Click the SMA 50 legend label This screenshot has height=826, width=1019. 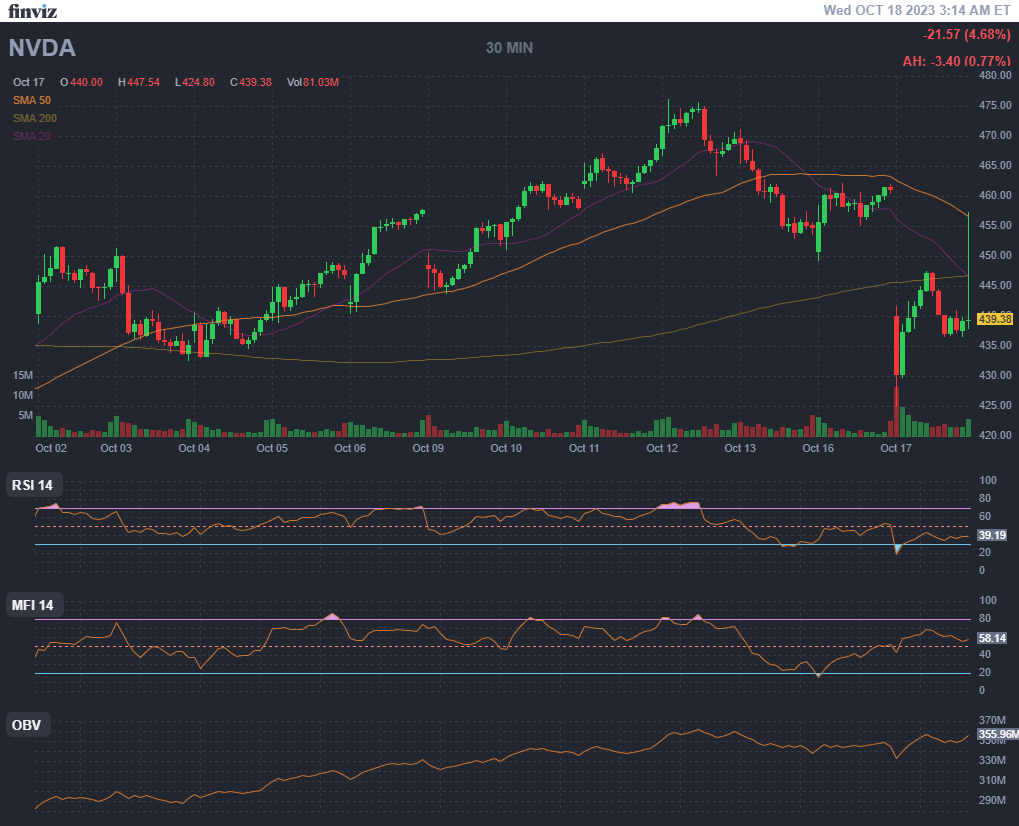[x=32, y=100]
